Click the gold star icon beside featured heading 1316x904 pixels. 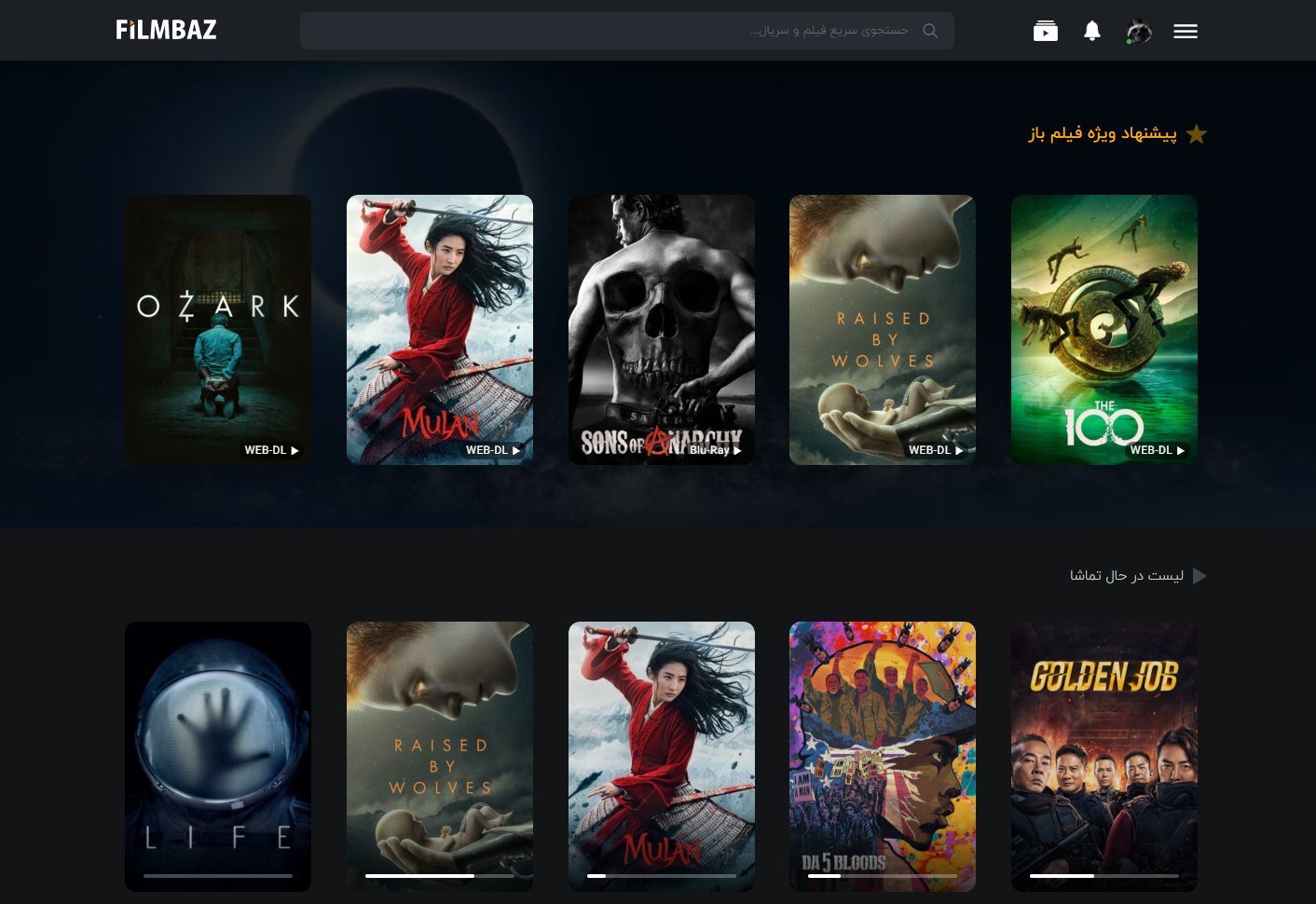point(1197,134)
